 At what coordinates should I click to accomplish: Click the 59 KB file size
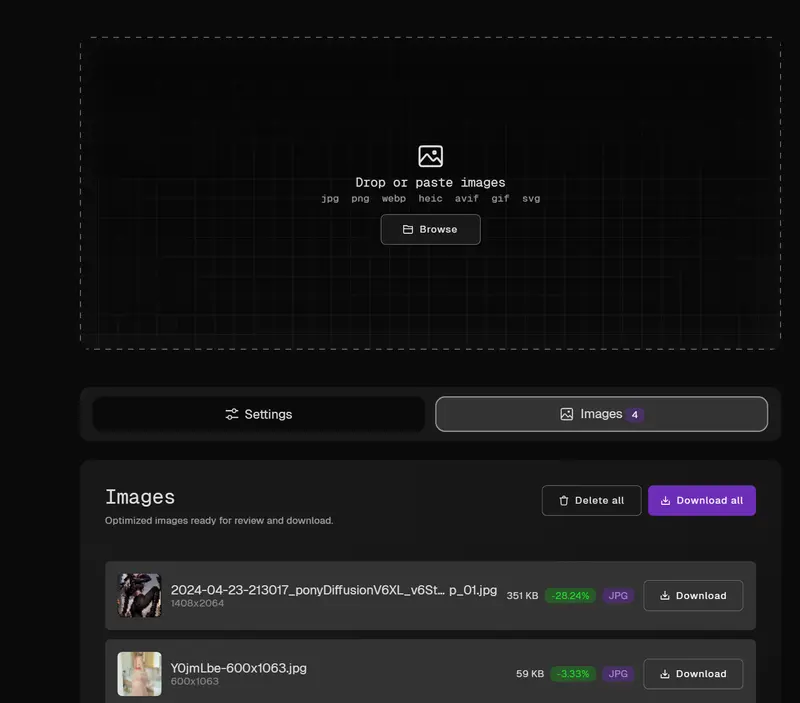[x=530, y=674]
